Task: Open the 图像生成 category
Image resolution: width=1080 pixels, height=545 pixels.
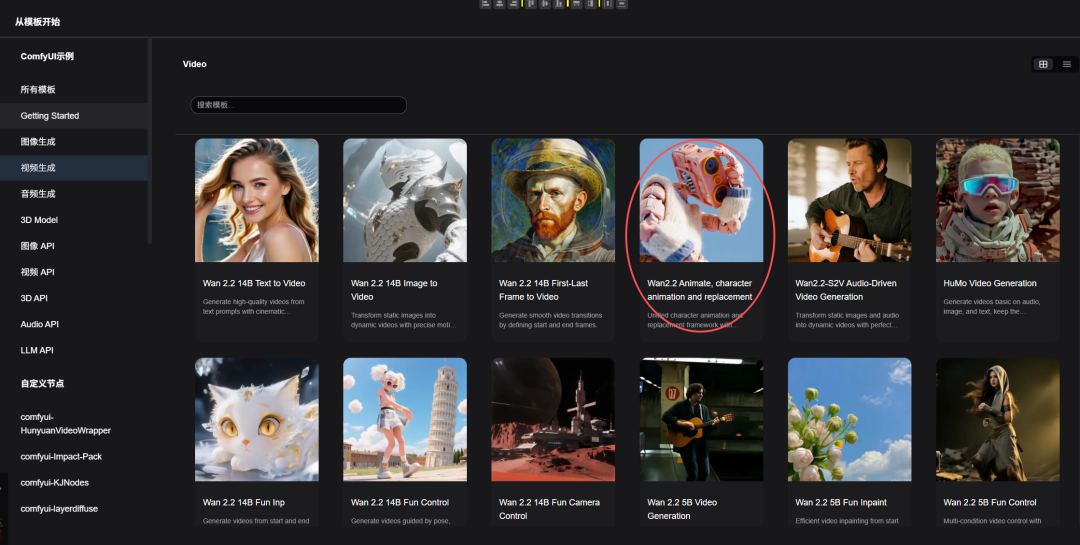Action: (74, 142)
